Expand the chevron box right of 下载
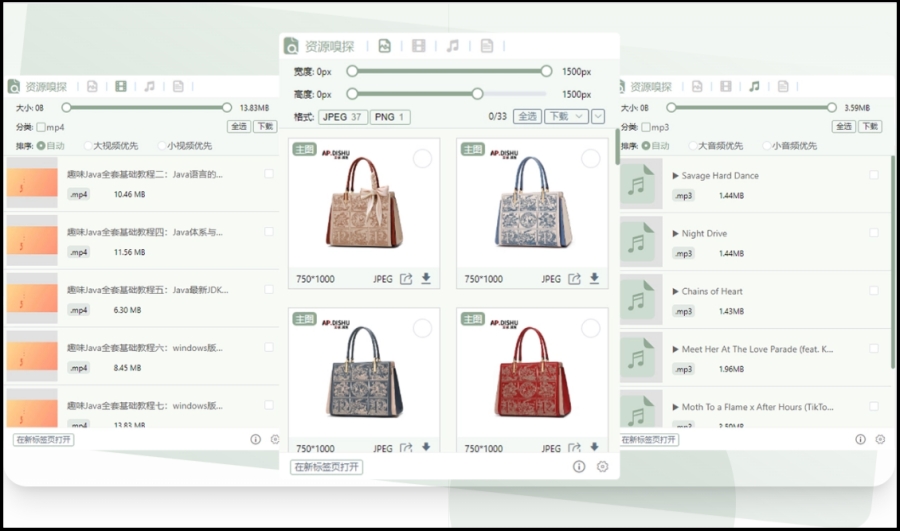This screenshot has height=531, width=900. (x=598, y=117)
